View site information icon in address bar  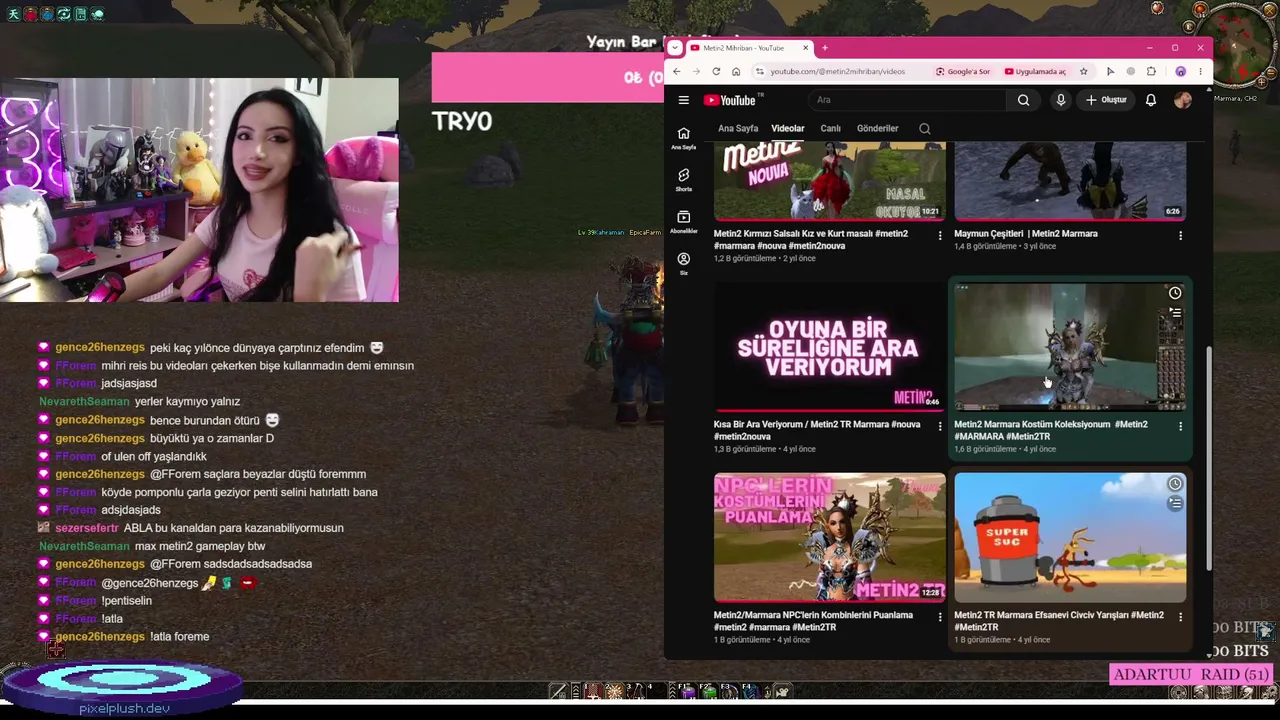(x=760, y=71)
